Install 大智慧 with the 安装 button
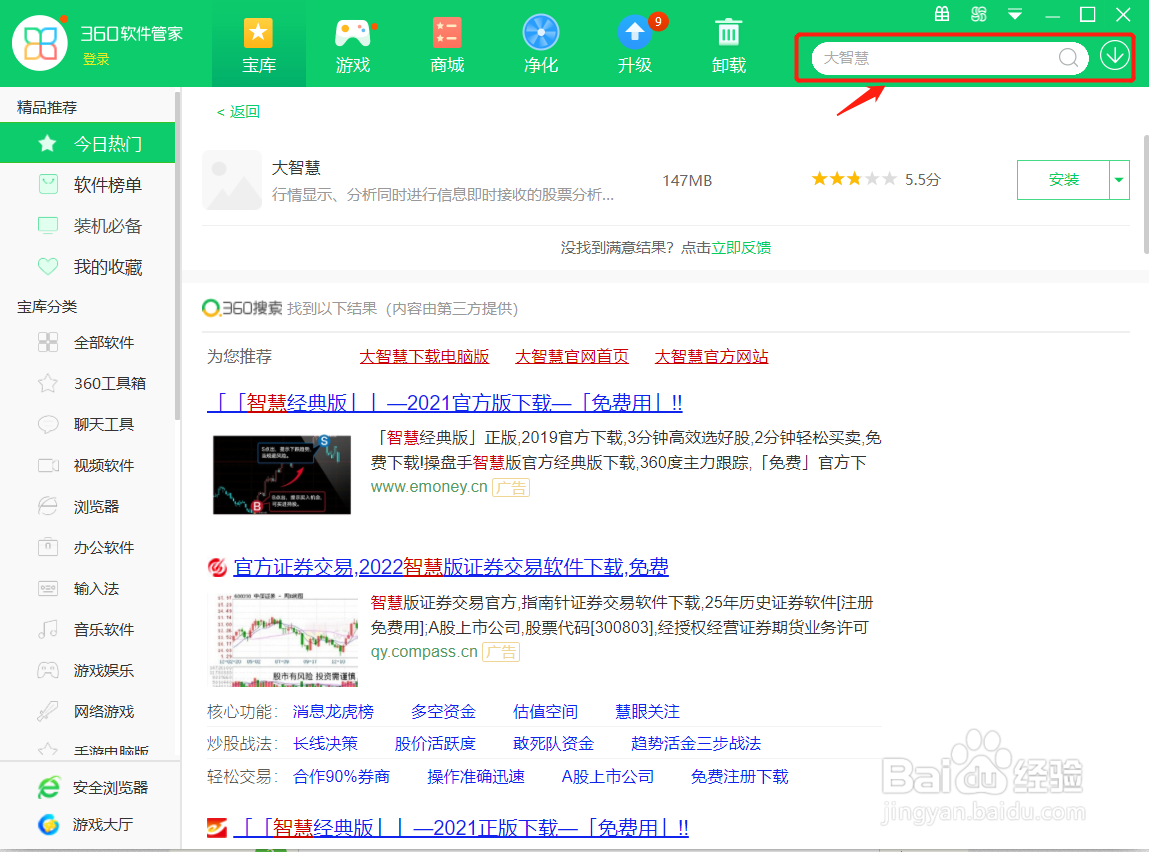This screenshot has width=1149, height=852. [x=1063, y=179]
